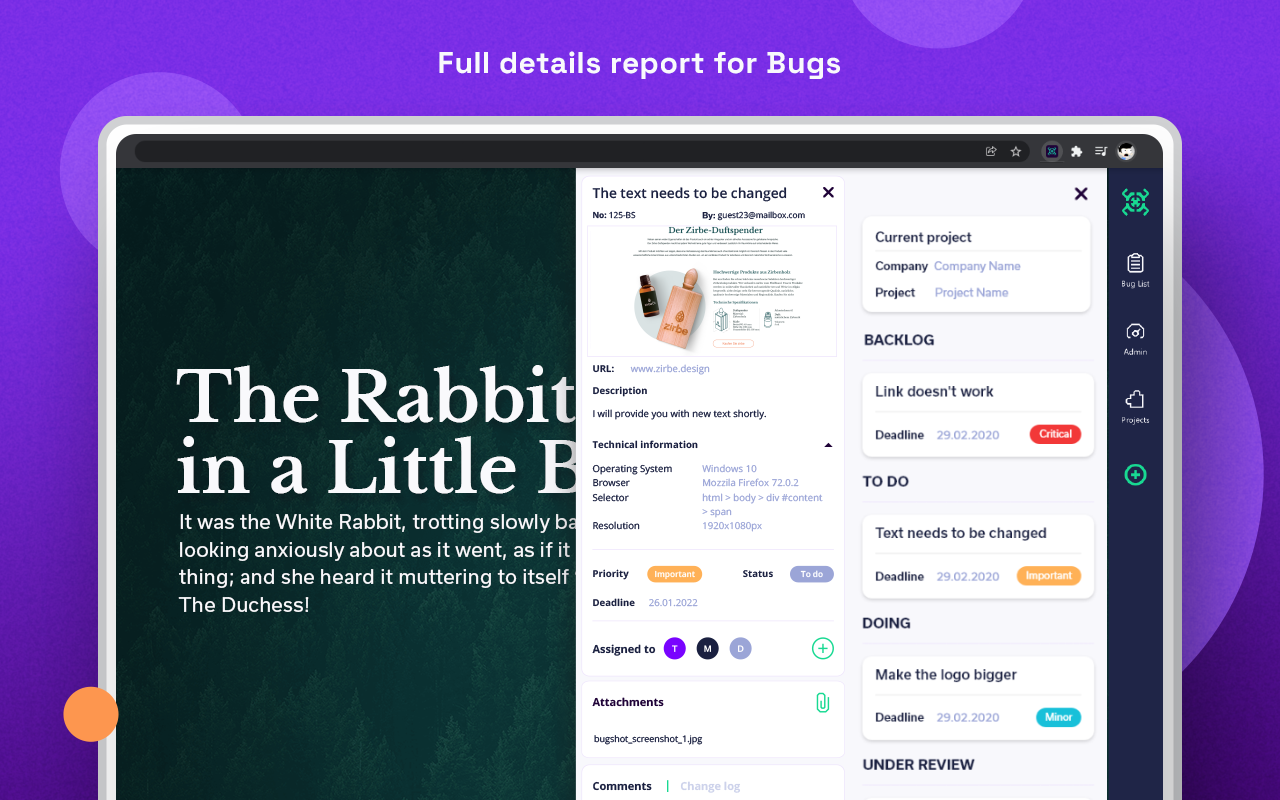Open the www.zirbe.design URL link

click(x=670, y=369)
